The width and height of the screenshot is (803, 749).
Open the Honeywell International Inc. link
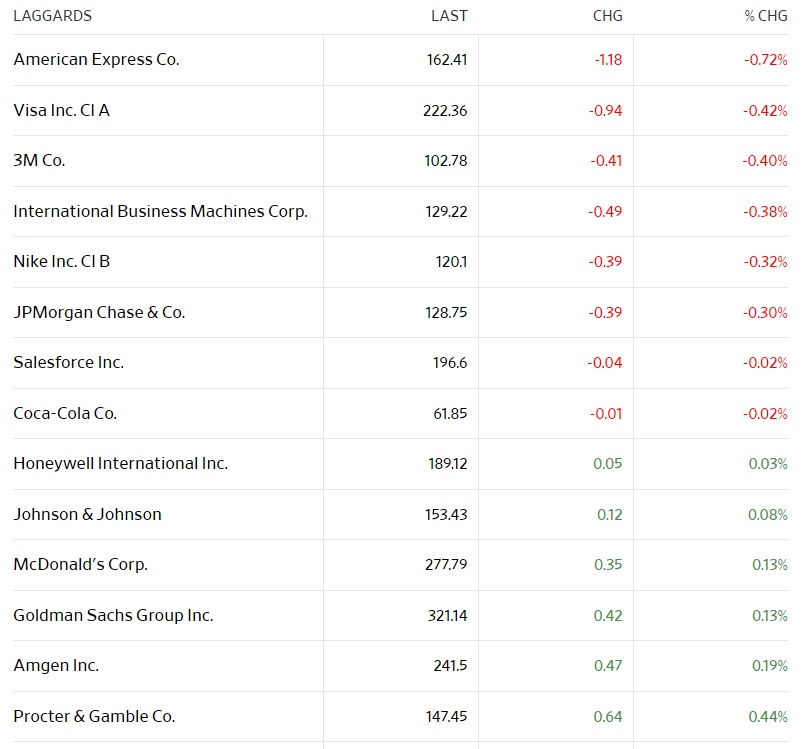click(x=120, y=463)
